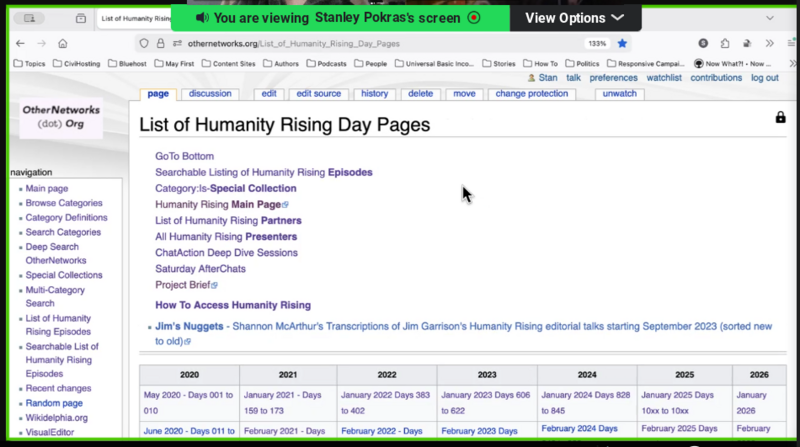800x447 pixels.
Task: Switch to the discussion tab
Action: pyautogui.click(x=210, y=94)
